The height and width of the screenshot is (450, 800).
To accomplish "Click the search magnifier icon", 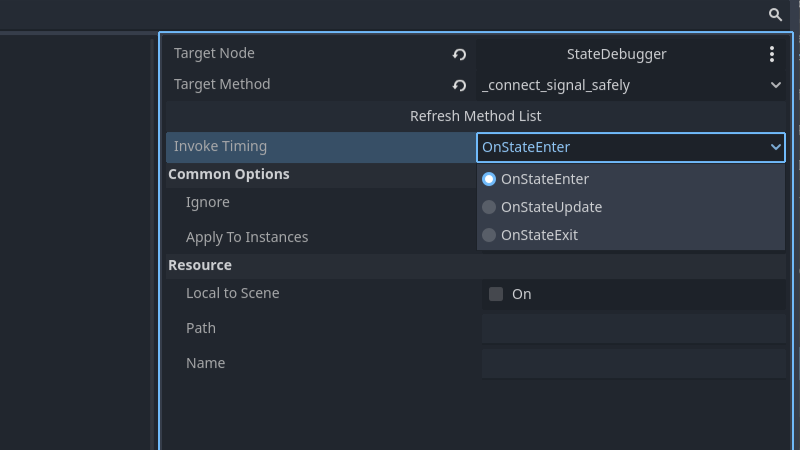I will tap(775, 14).
